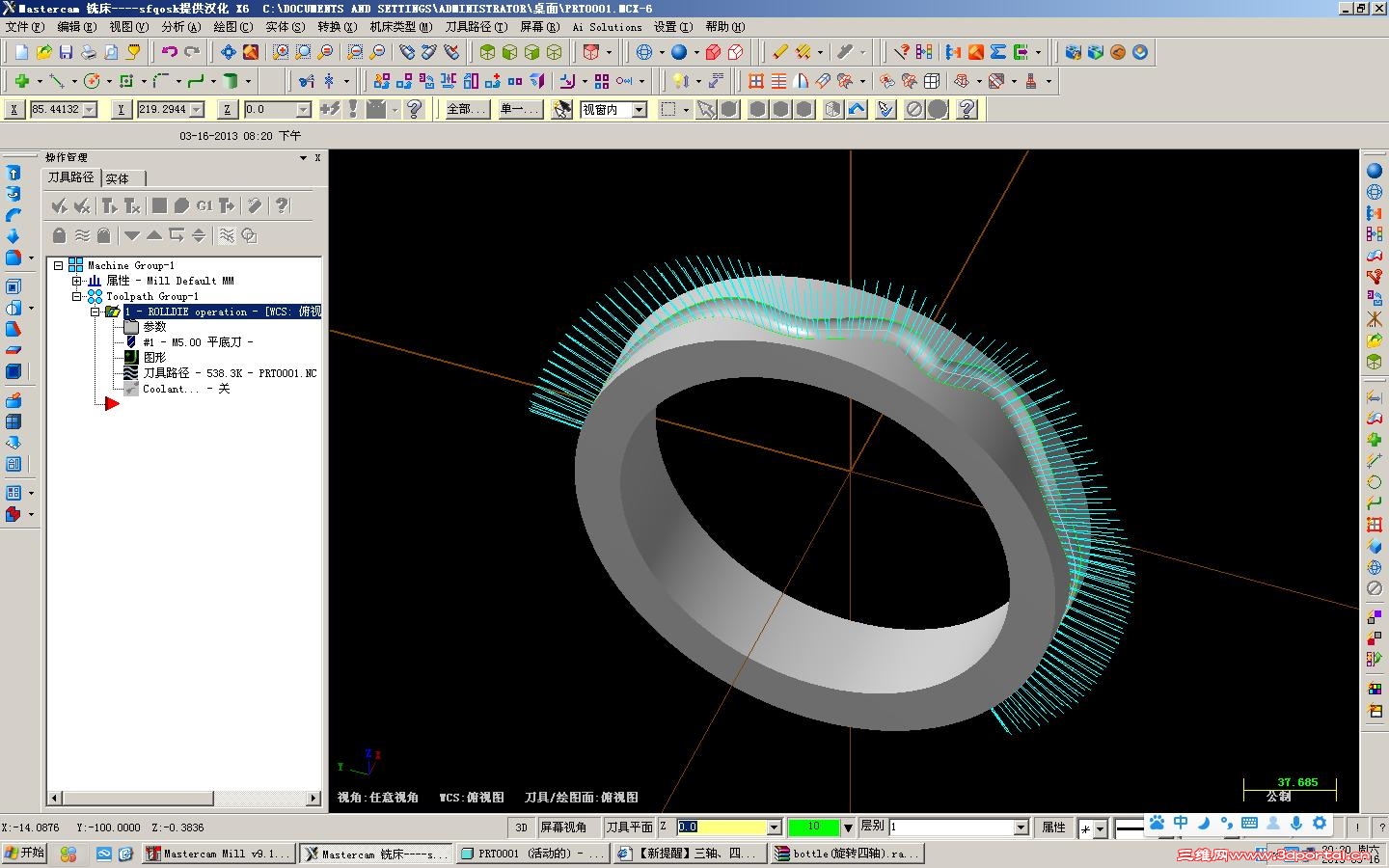Toggle the selection verify arrow-check icon
This screenshot has width=1389, height=868.
pos(885,109)
